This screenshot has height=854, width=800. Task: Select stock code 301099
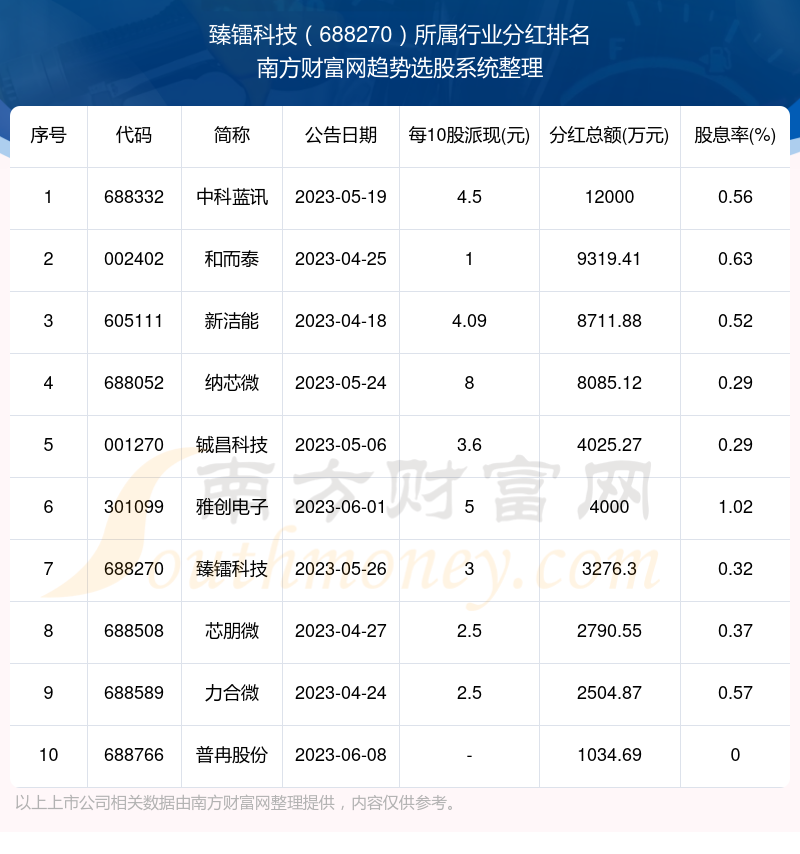pyautogui.click(x=134, y=508)
